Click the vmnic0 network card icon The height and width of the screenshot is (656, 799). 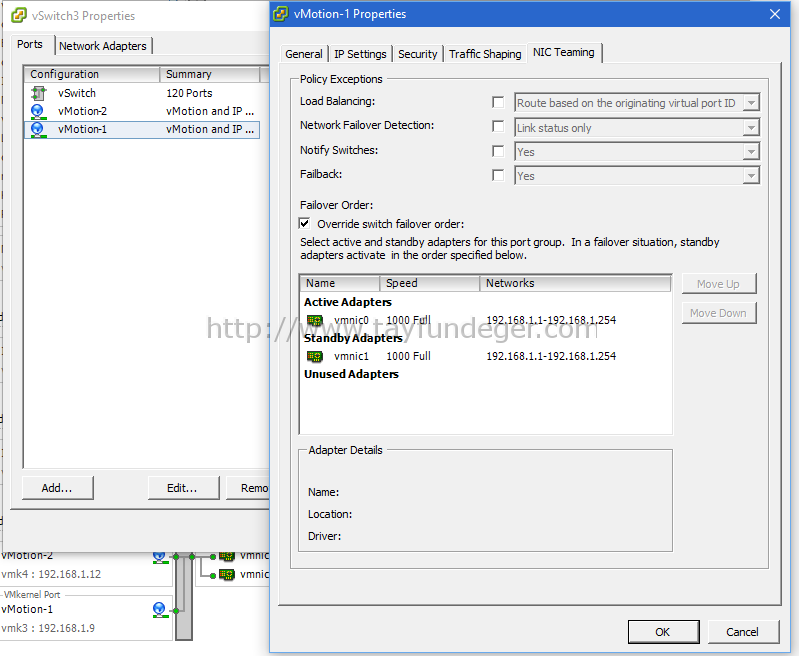[315, 320]
